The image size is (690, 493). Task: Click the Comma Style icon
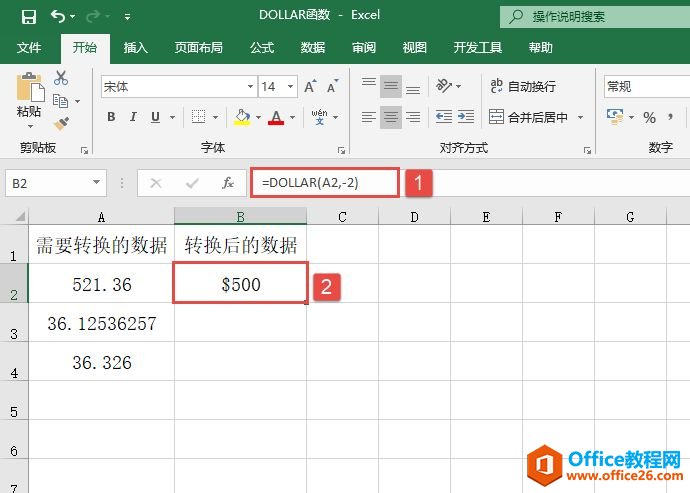(x=671, y=117)
